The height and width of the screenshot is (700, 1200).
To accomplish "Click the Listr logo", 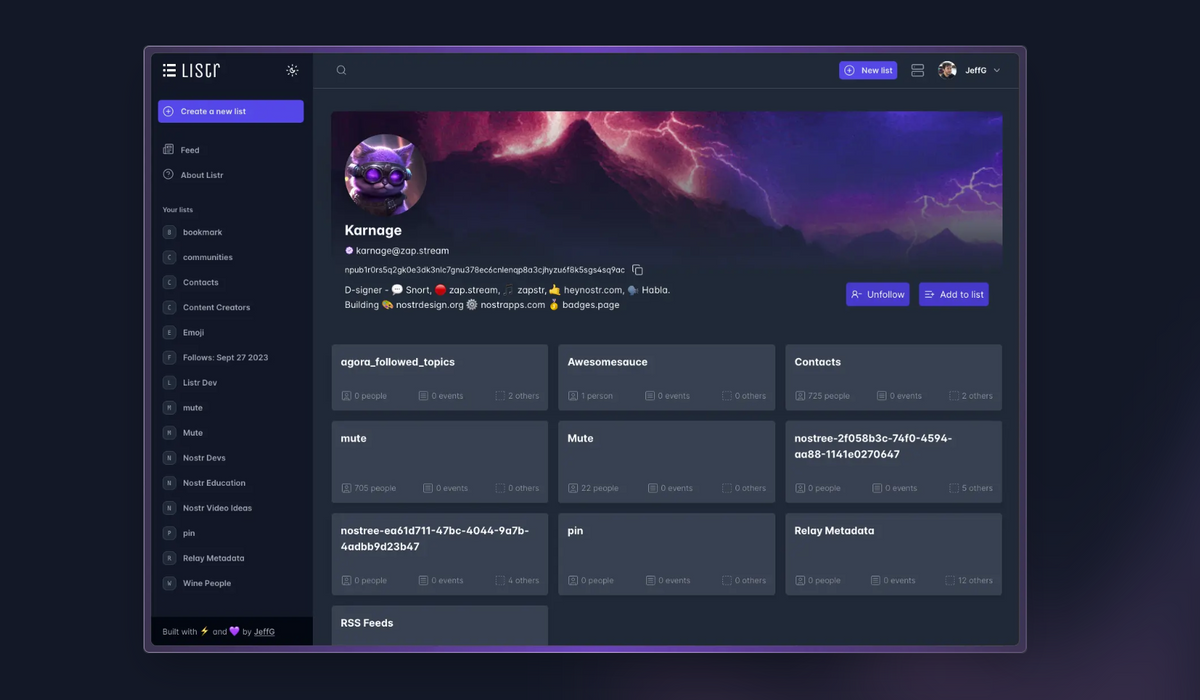I will pyautogui.click(x=192, y=70).
